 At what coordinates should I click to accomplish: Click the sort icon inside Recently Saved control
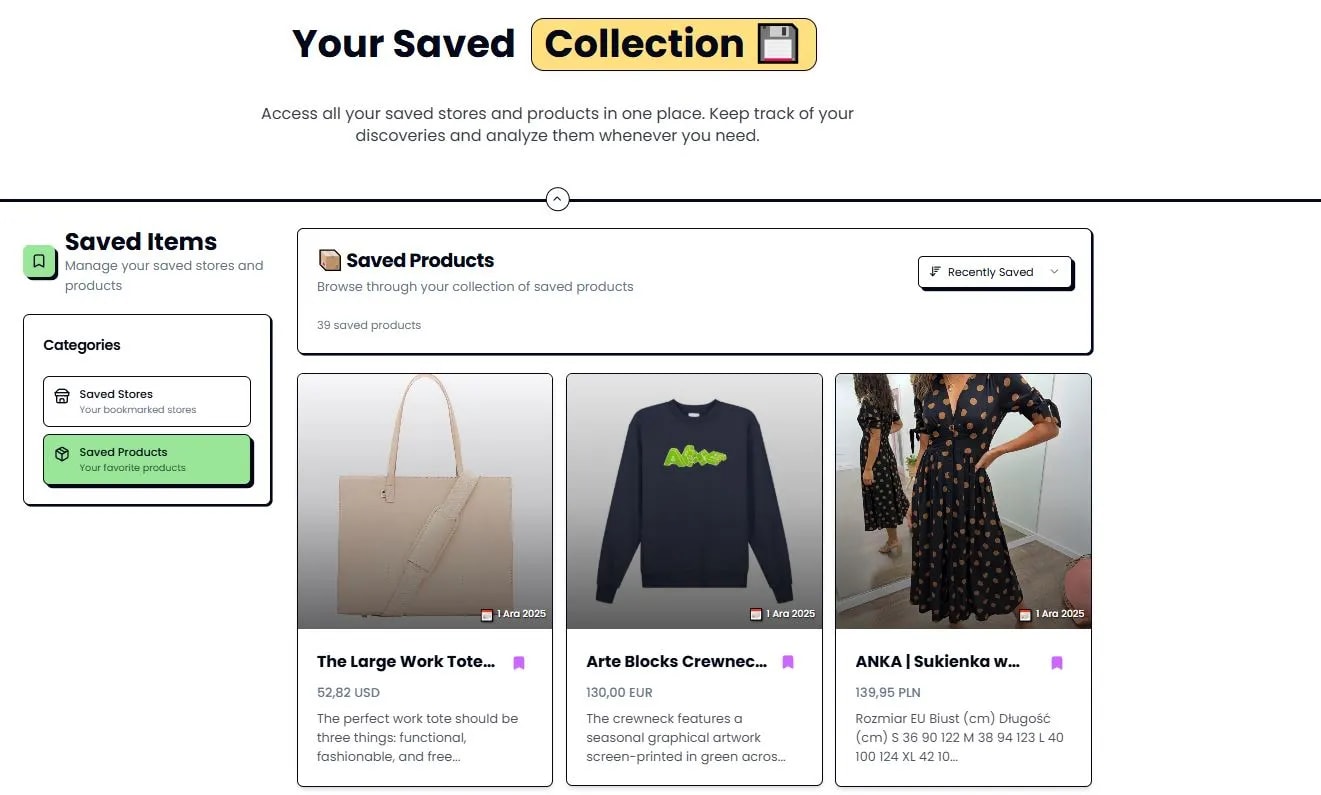tap(936, 271)
